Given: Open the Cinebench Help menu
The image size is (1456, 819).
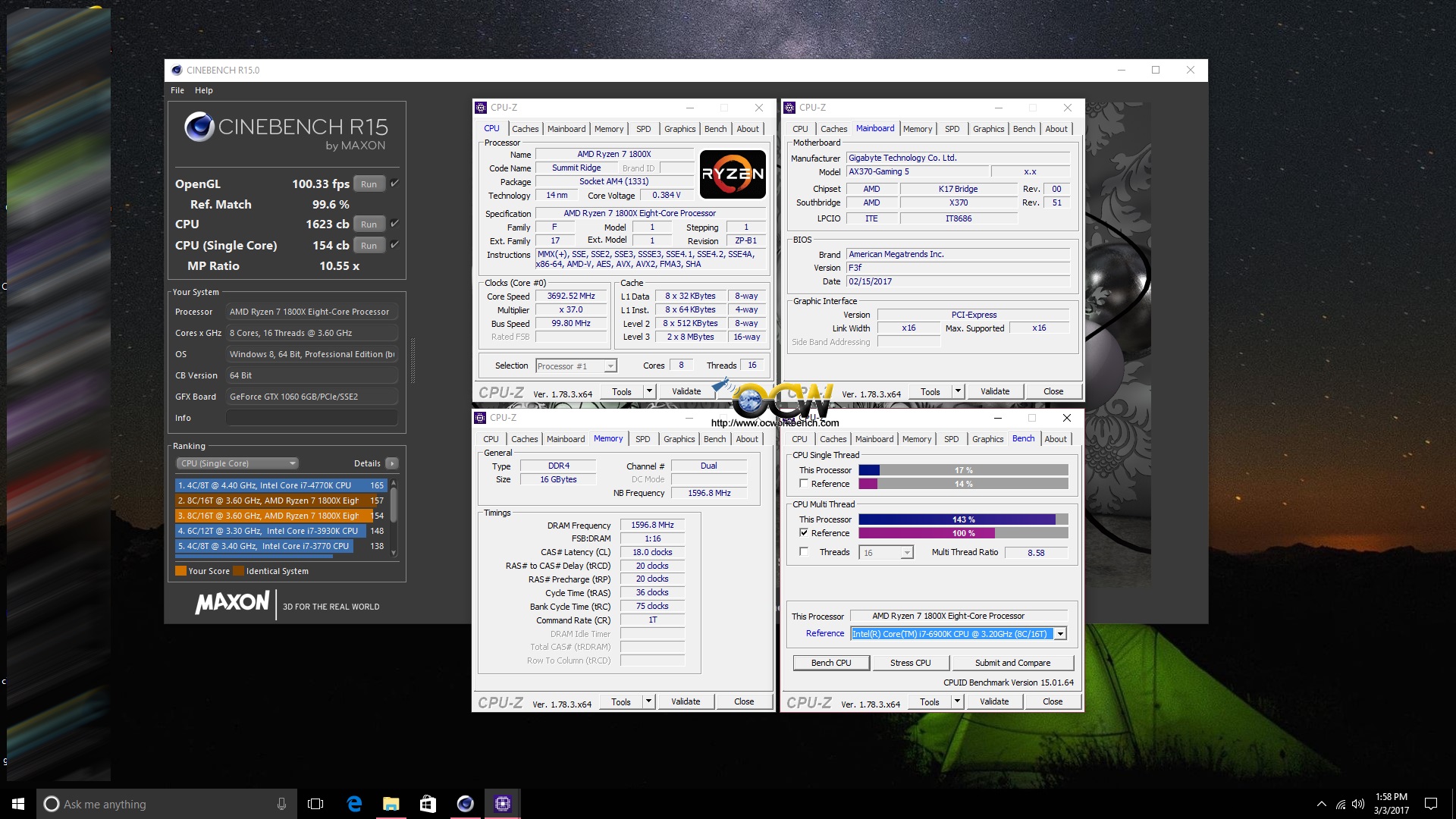Looking at the screenshot, I should 204,90.
